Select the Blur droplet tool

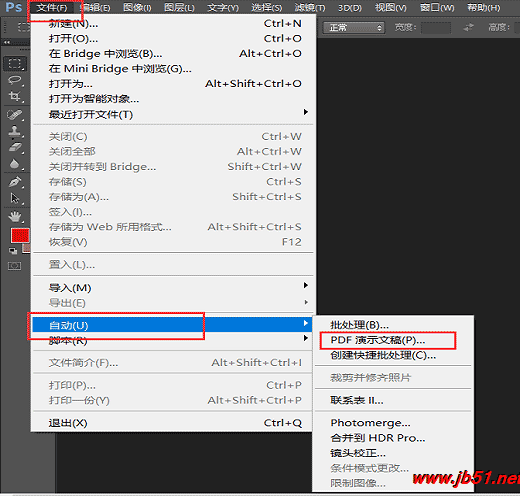coord(15,164)
